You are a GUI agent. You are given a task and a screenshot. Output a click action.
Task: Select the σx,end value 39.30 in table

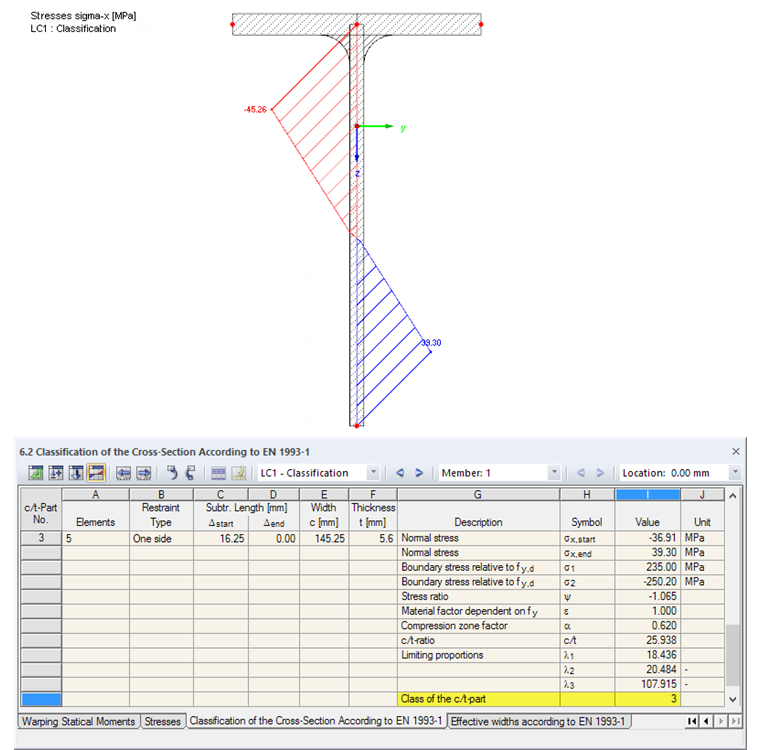[x=648, y=553]
